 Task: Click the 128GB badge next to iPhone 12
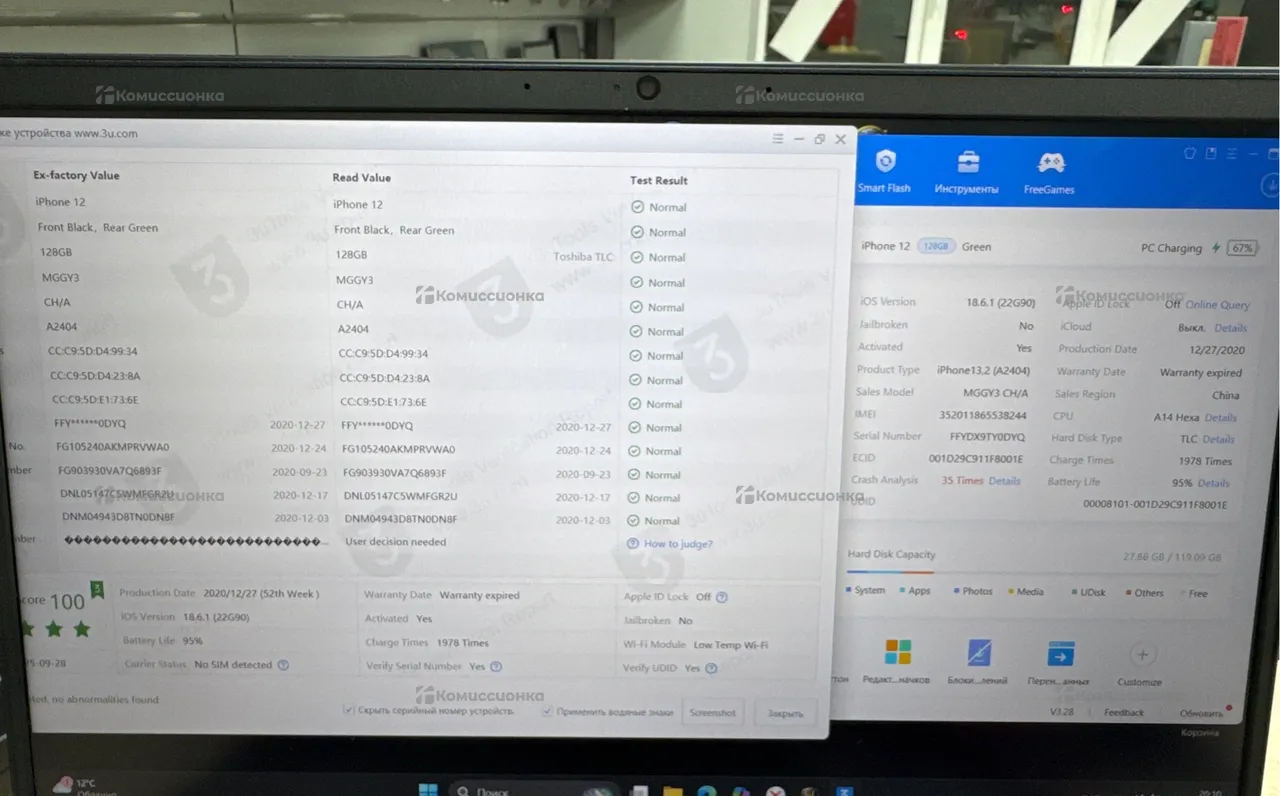[x=936, y=246]
